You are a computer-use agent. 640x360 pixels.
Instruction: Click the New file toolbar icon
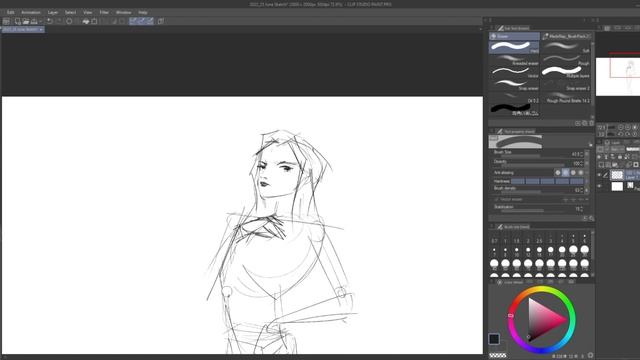pyautogui.click(x=18, y=21)
